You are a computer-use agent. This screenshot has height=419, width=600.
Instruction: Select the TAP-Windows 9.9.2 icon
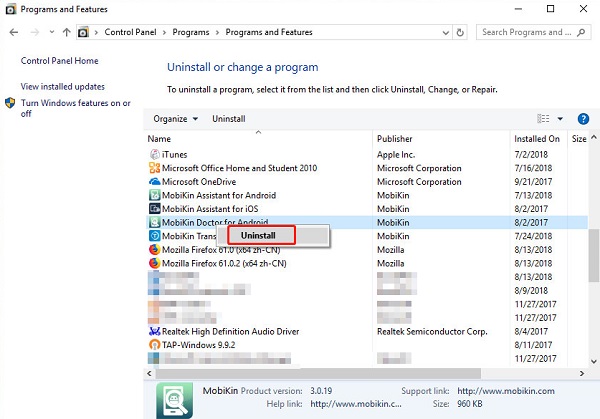click(x=154, y=345)
